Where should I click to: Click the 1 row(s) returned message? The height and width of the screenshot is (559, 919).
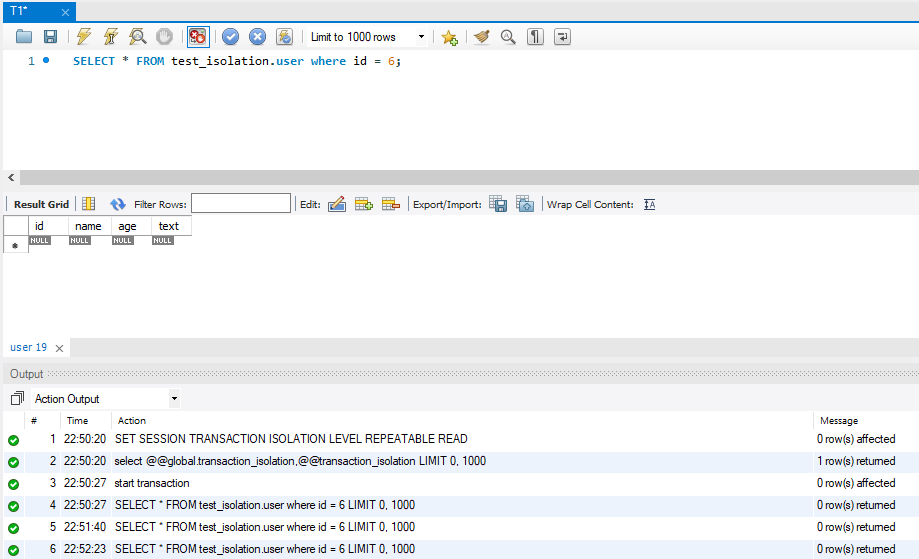(x=856, y=461)
